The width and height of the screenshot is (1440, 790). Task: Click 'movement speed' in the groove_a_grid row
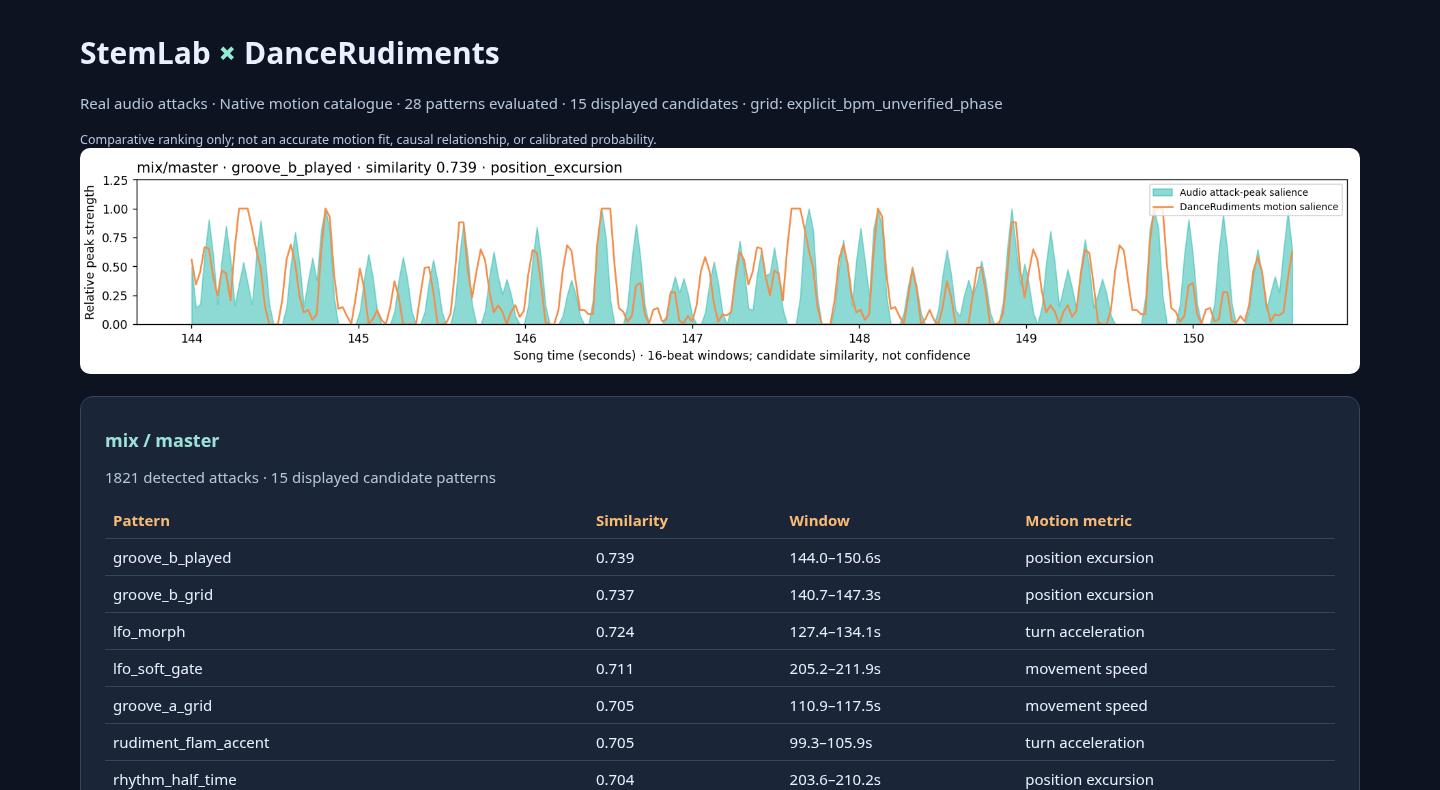click(1086, 706)
